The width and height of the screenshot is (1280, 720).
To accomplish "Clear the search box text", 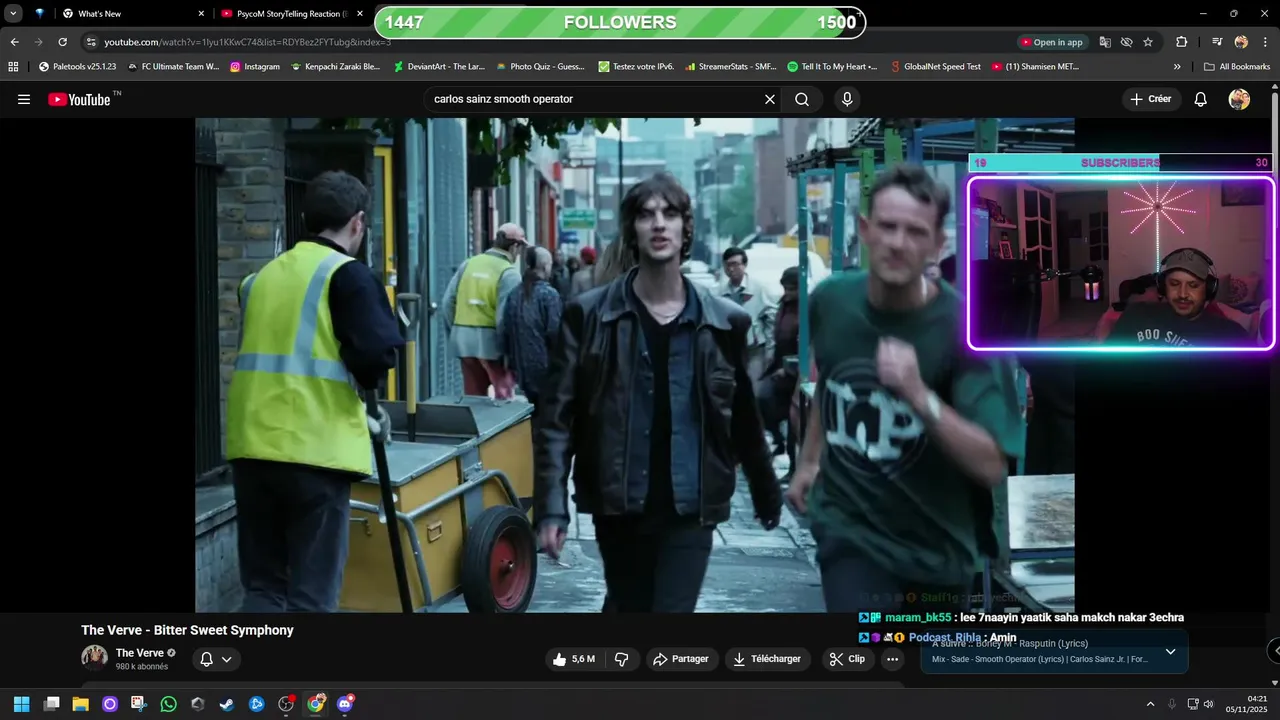I will click(x=769, y=99).
